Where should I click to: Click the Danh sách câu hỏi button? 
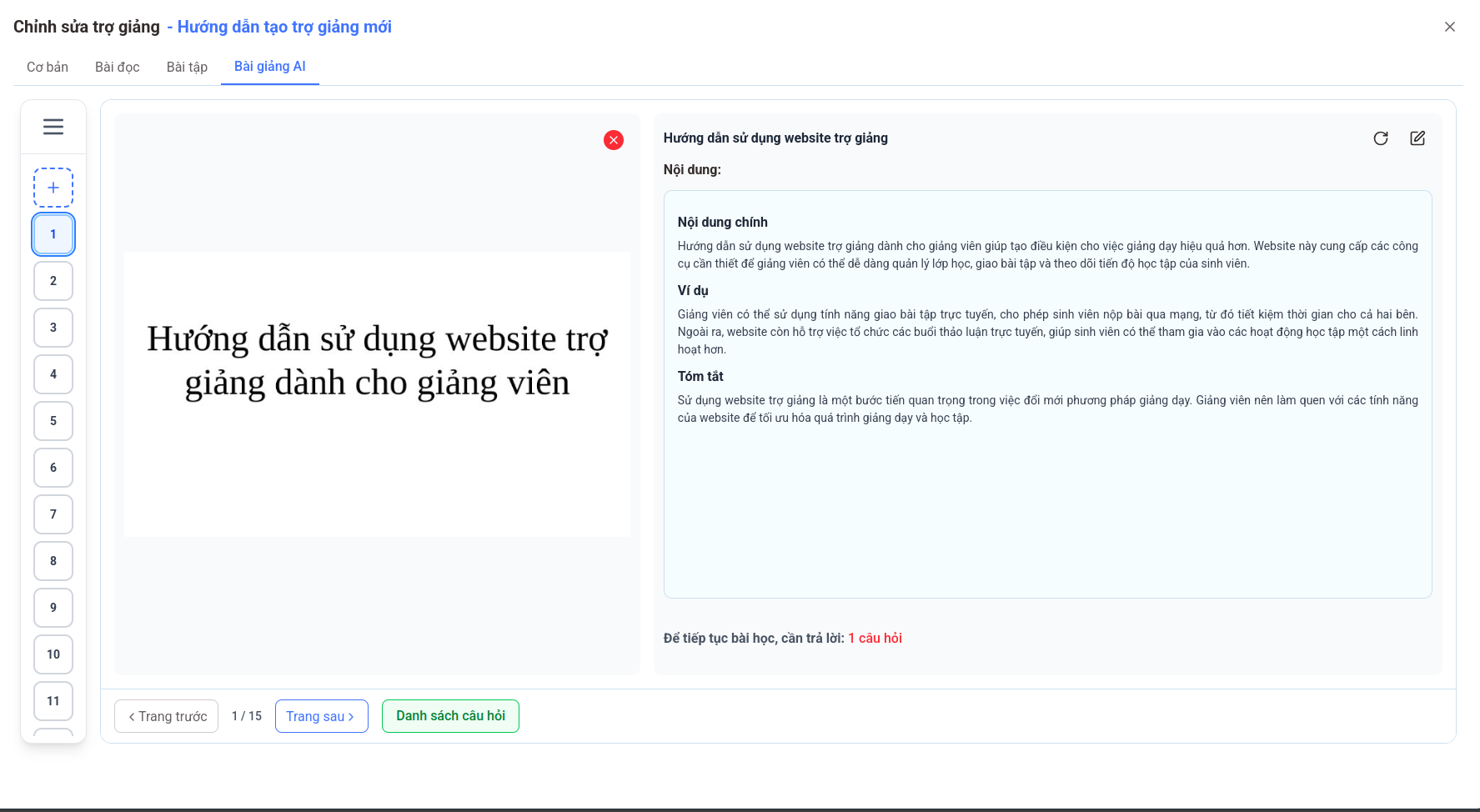(x=450, y=715)
